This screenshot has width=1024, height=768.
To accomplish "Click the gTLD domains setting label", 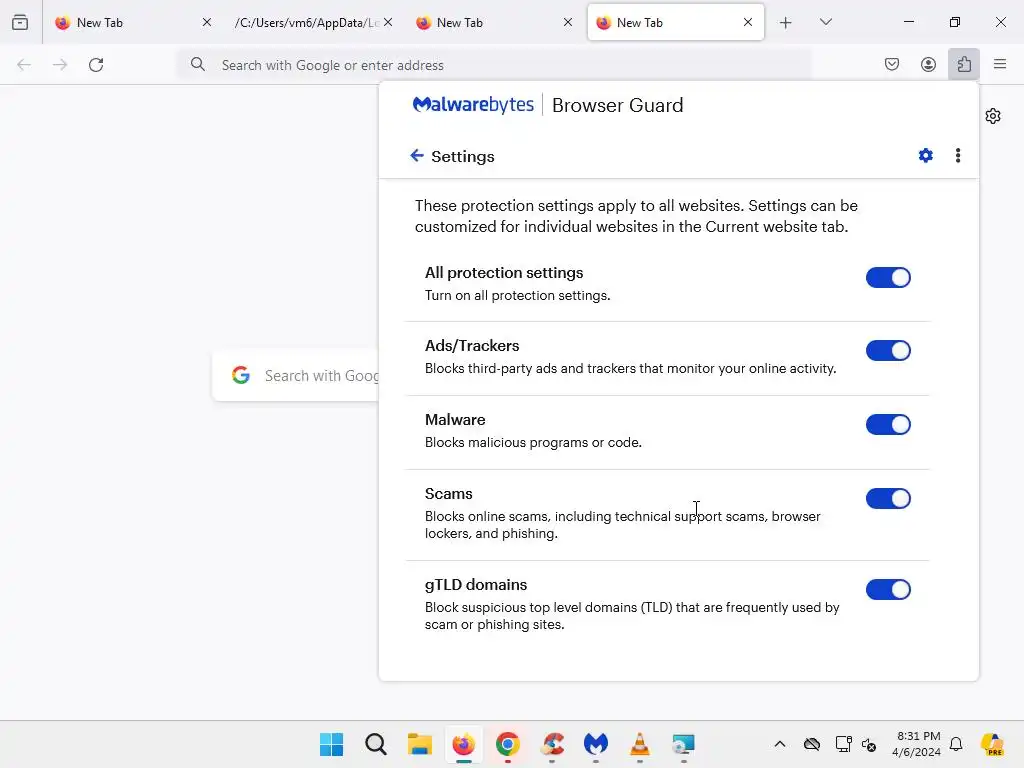I will (x=476, y=584).
